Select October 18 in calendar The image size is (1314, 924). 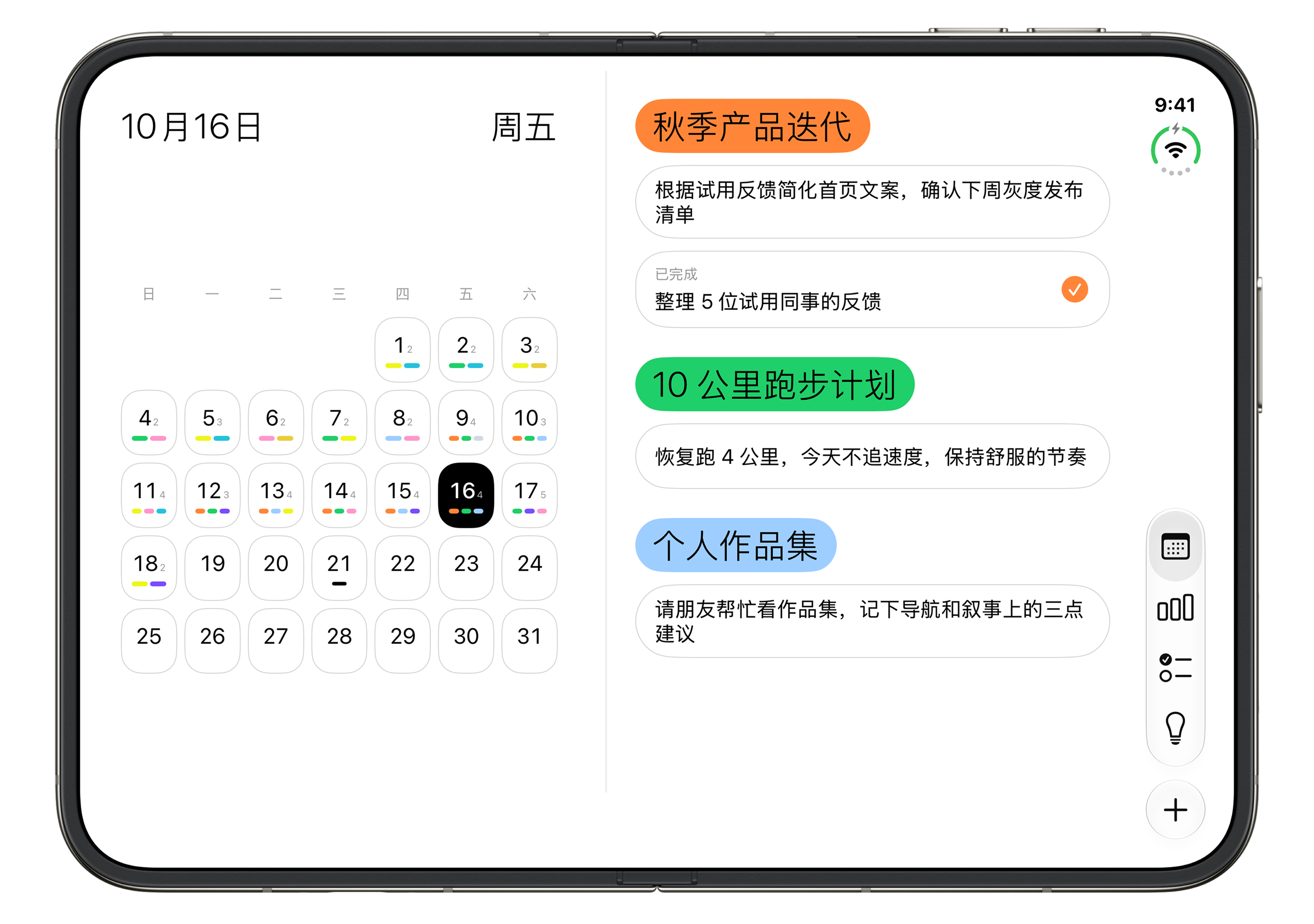coord(149,568)
